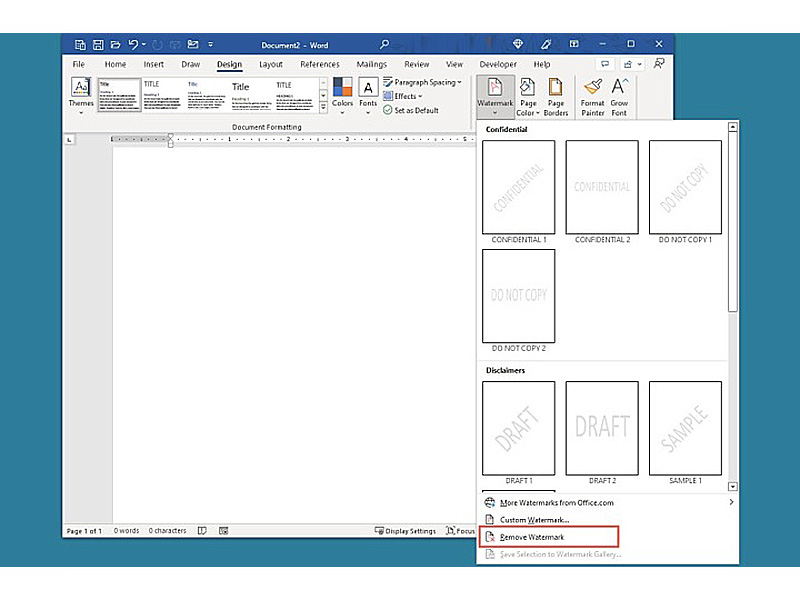Open the Developer tab
The width and height of the screenshot is (800, 600).
click(498, 64)
